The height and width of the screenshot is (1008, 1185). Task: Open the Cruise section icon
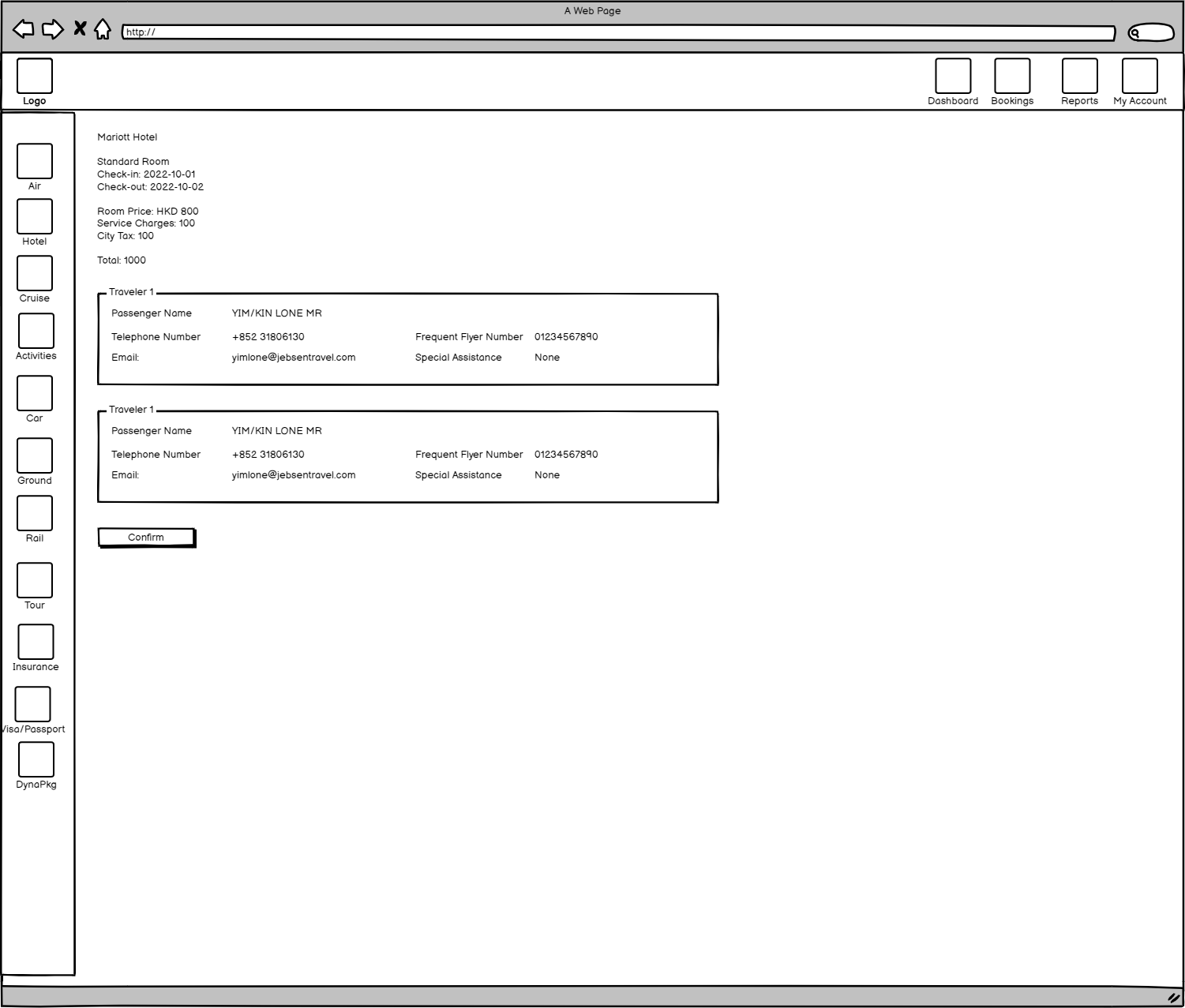[x=35, y=273]
